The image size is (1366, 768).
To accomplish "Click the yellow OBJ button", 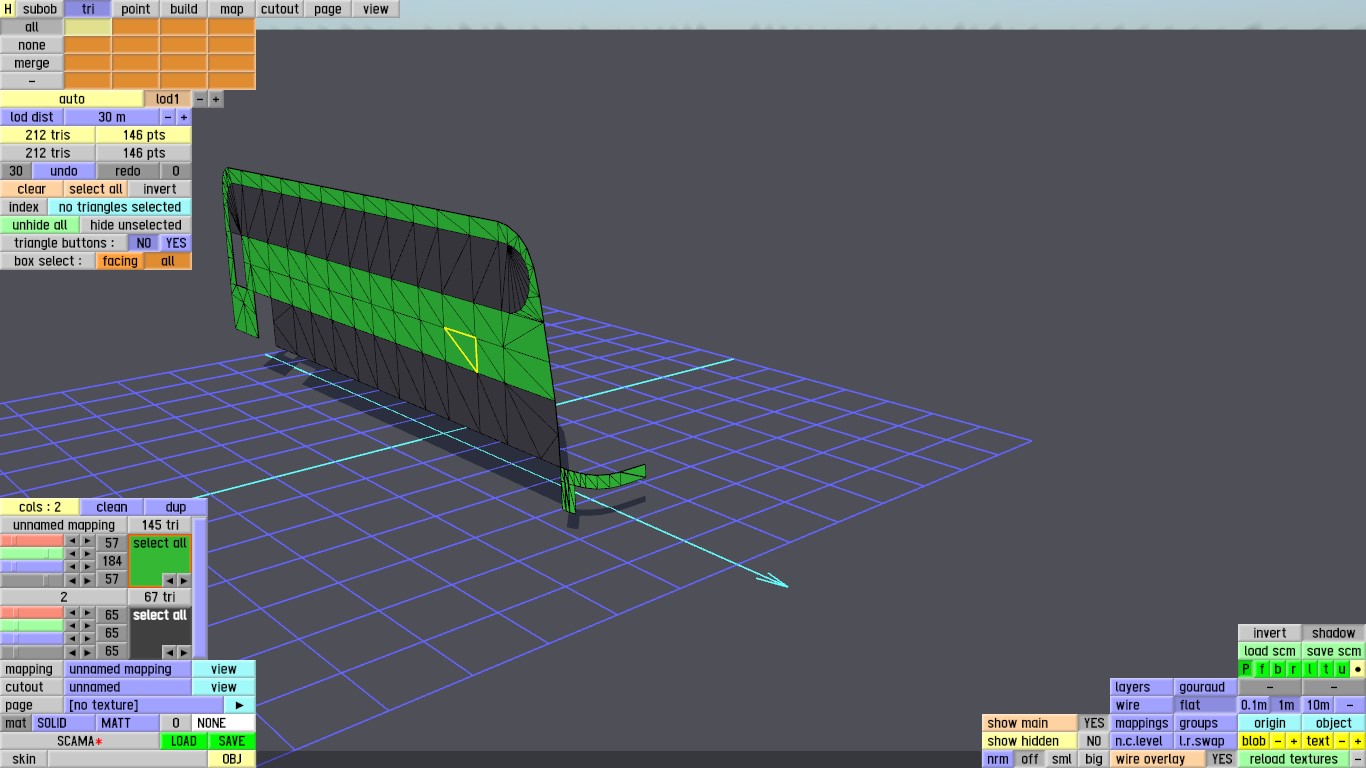I will pos(232,759).
